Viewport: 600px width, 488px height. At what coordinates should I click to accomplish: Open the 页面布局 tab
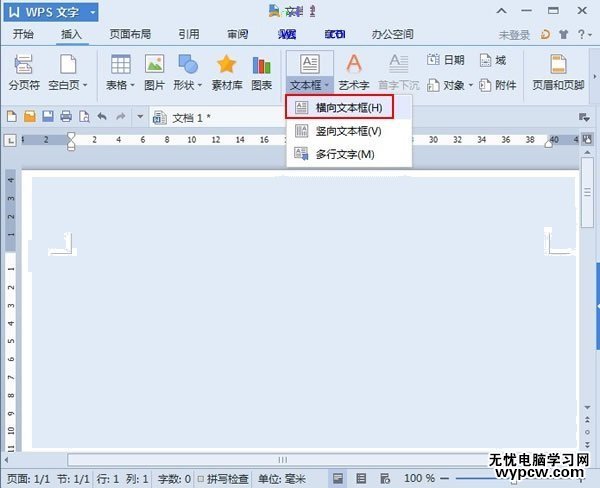[130, 34]
